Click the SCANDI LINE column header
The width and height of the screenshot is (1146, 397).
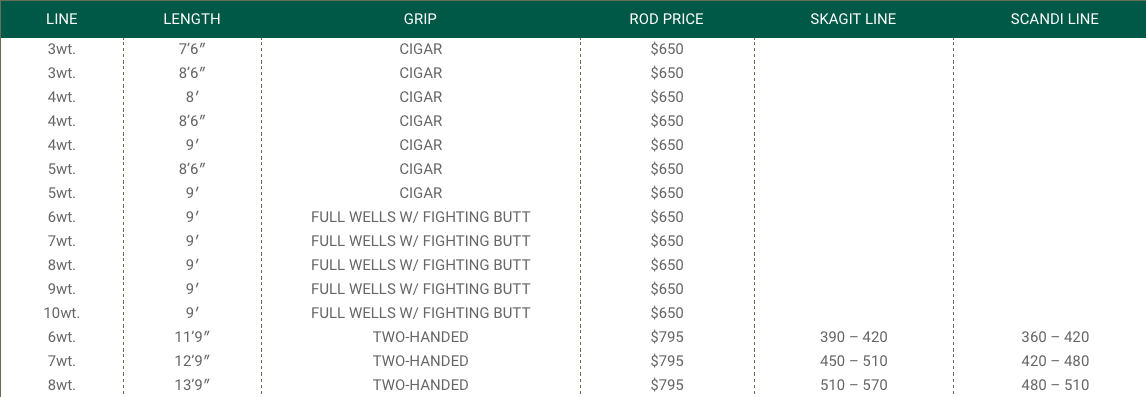click(1055, 20)
